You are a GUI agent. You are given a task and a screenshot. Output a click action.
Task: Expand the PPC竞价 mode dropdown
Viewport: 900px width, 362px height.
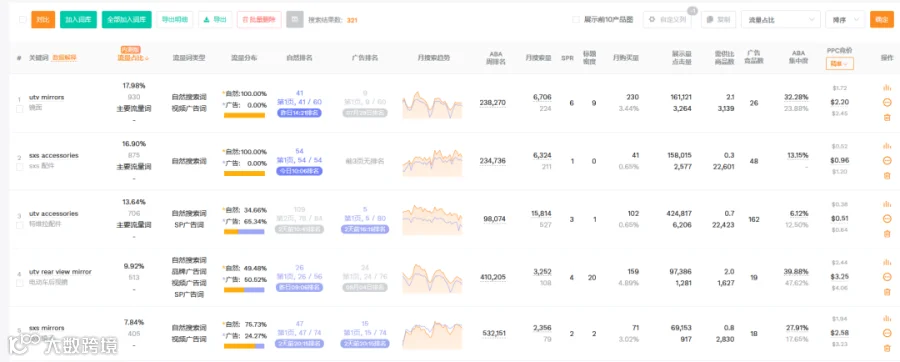[x=840, y=64]
